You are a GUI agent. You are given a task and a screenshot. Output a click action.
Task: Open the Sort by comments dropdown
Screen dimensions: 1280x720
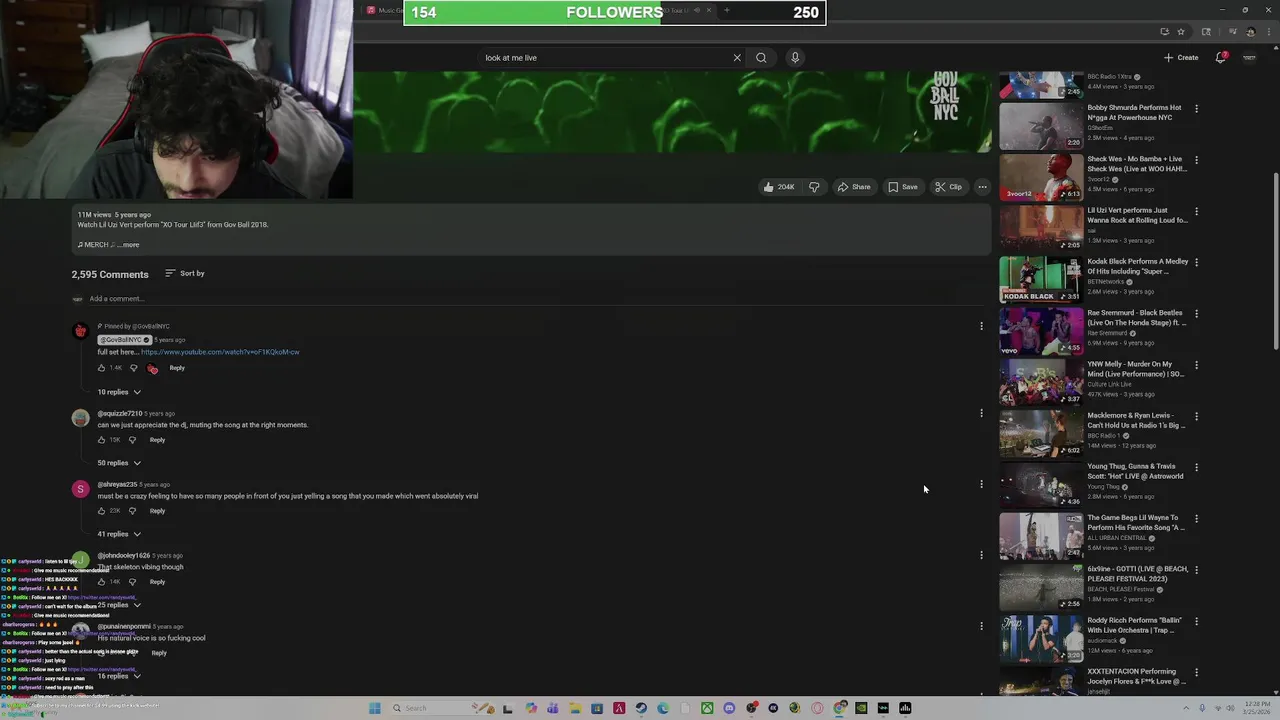(x=185, y=273)
